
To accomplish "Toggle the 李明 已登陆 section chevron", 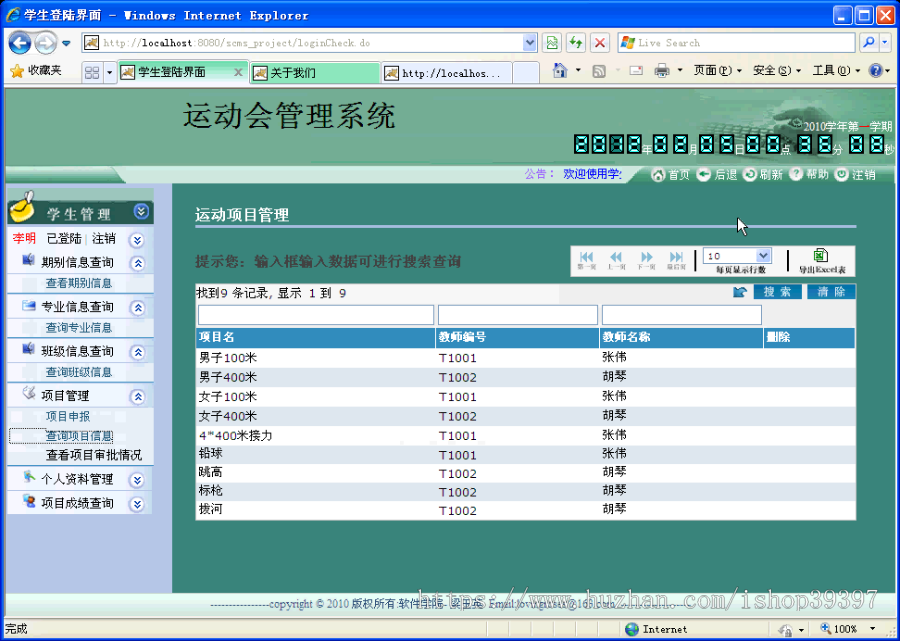I will (x=137, y=240).
